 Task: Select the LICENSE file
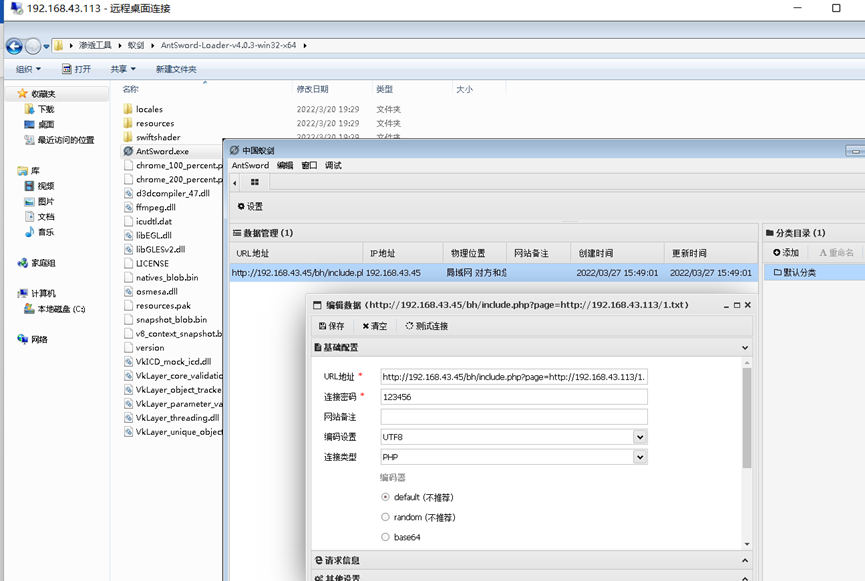tap(147, 263)
